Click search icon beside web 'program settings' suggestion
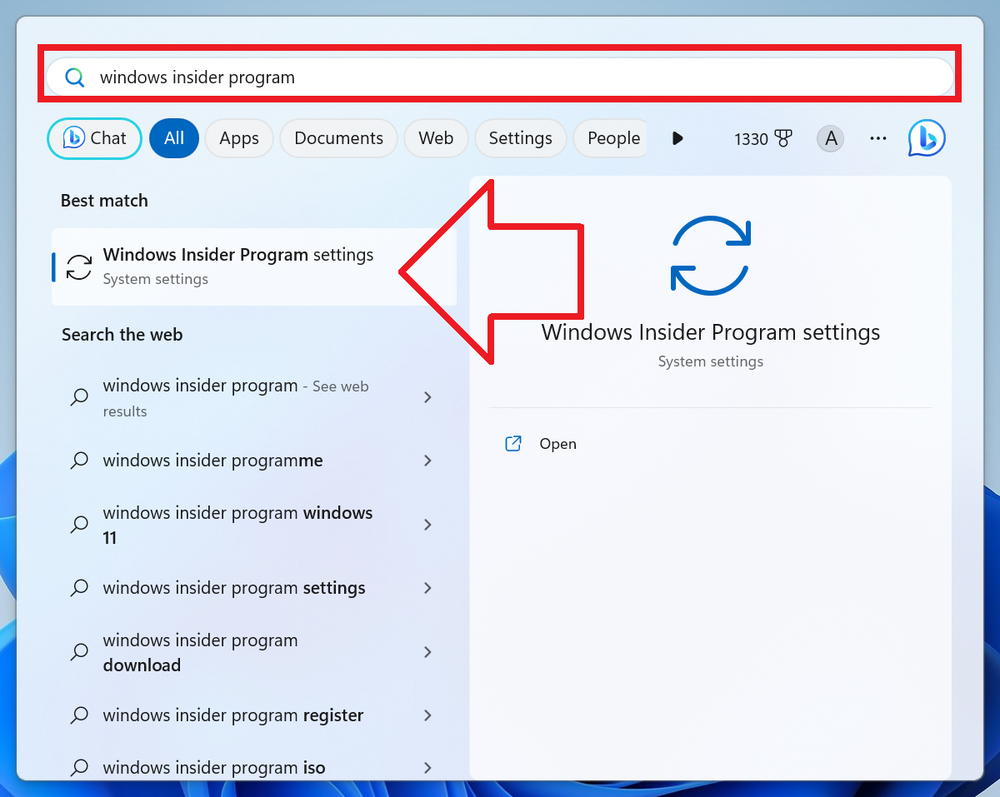 coord(79,587)
